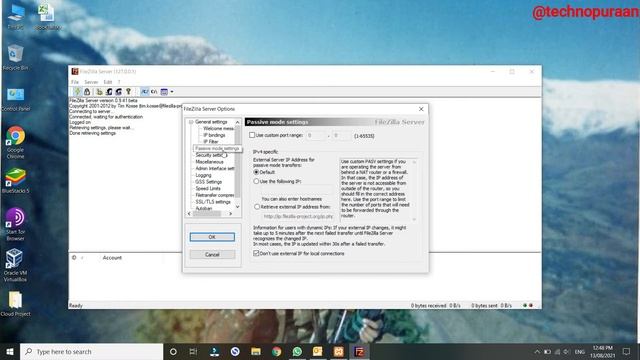Image resolution: width=640 pixels, height=360 pixels.
Task: Open the ? help menu
Action: (119, 82)
